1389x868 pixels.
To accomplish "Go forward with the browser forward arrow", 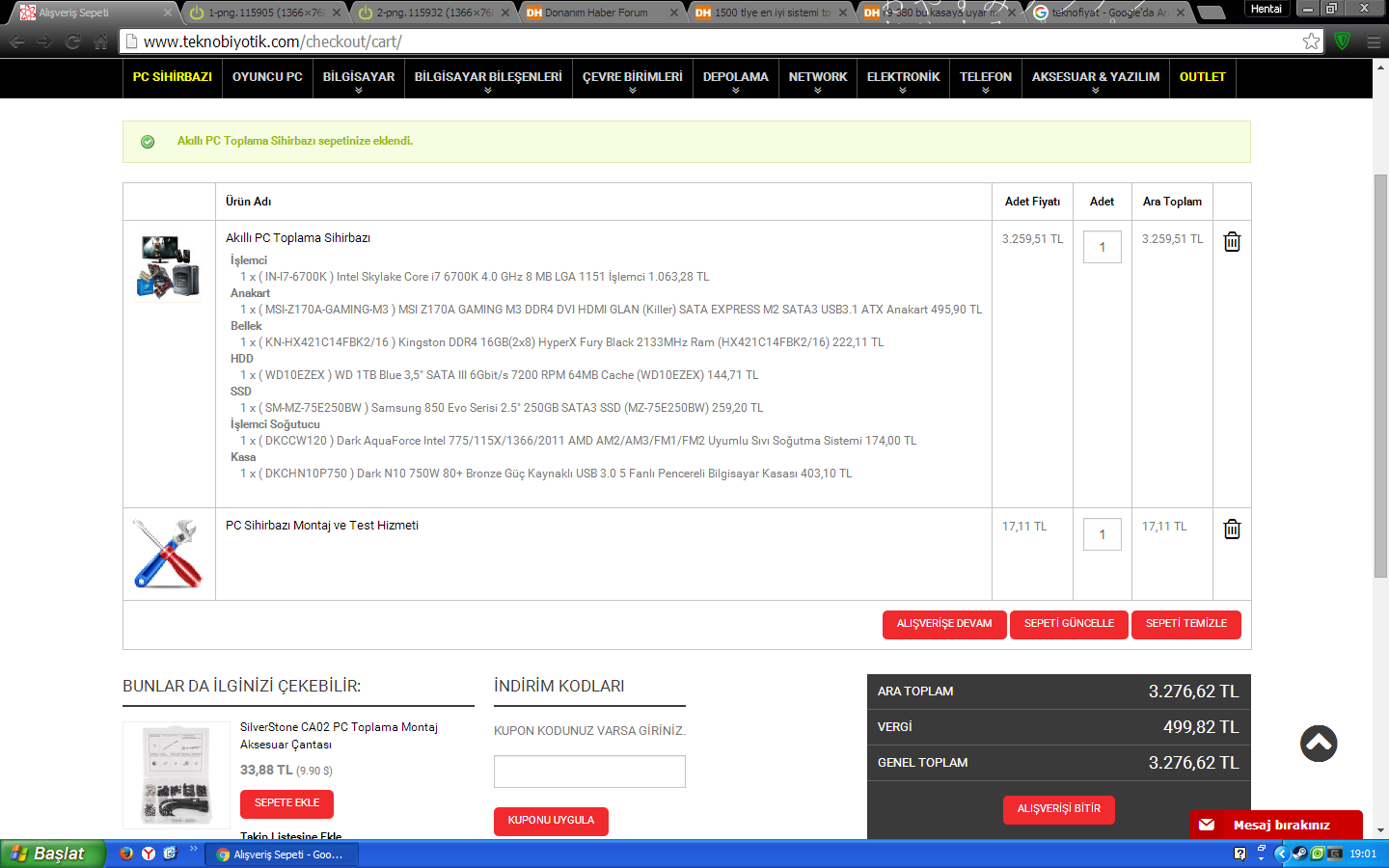I will [x=44, y=41].
